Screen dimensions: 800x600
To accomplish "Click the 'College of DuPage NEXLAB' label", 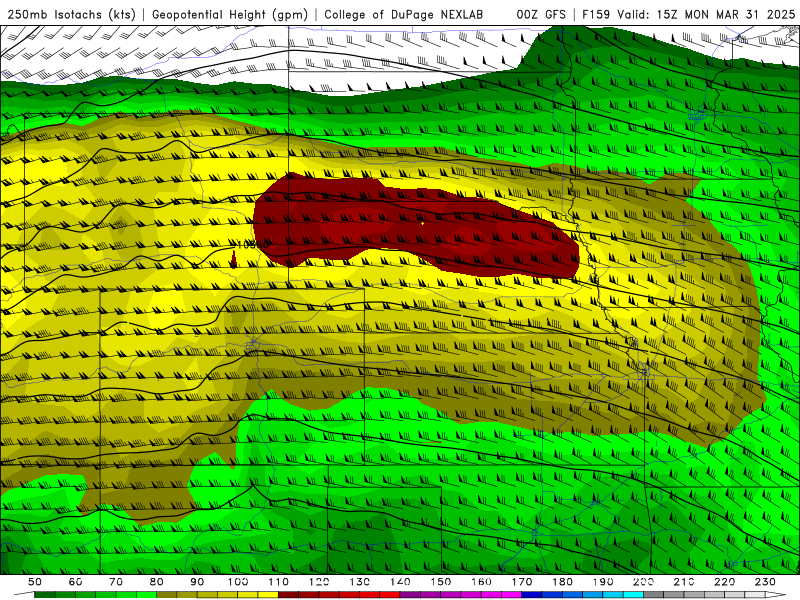I will pos(403,15).
